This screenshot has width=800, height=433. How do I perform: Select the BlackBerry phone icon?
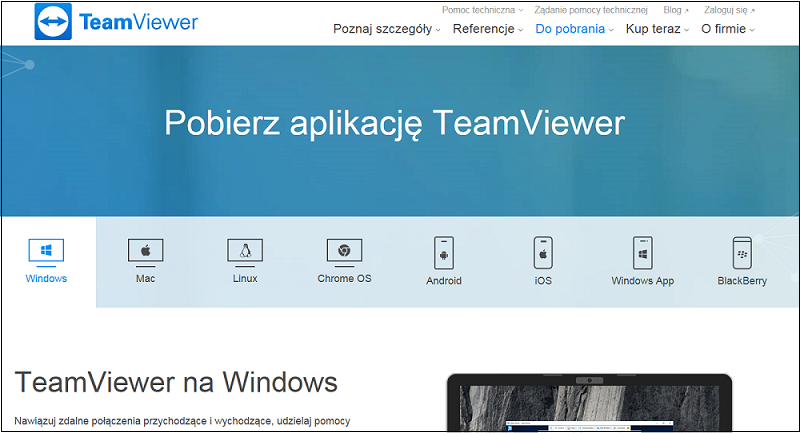[x=742, y=252]
